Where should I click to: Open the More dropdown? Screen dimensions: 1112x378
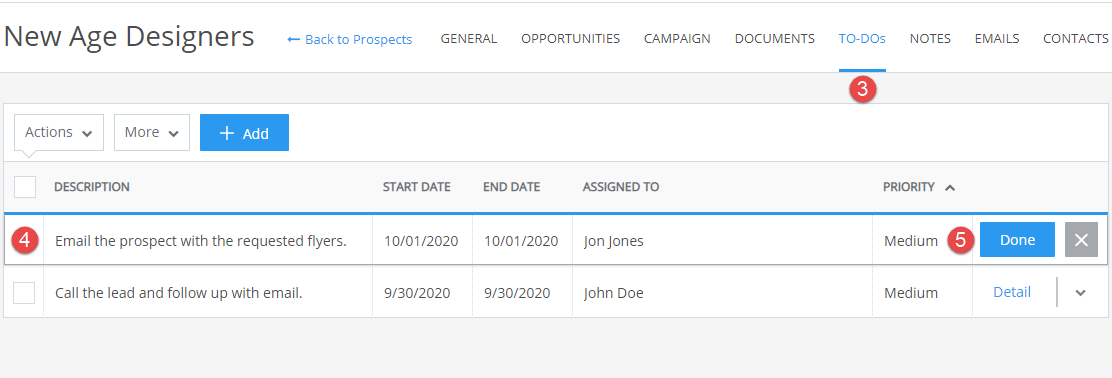(152, 133)
